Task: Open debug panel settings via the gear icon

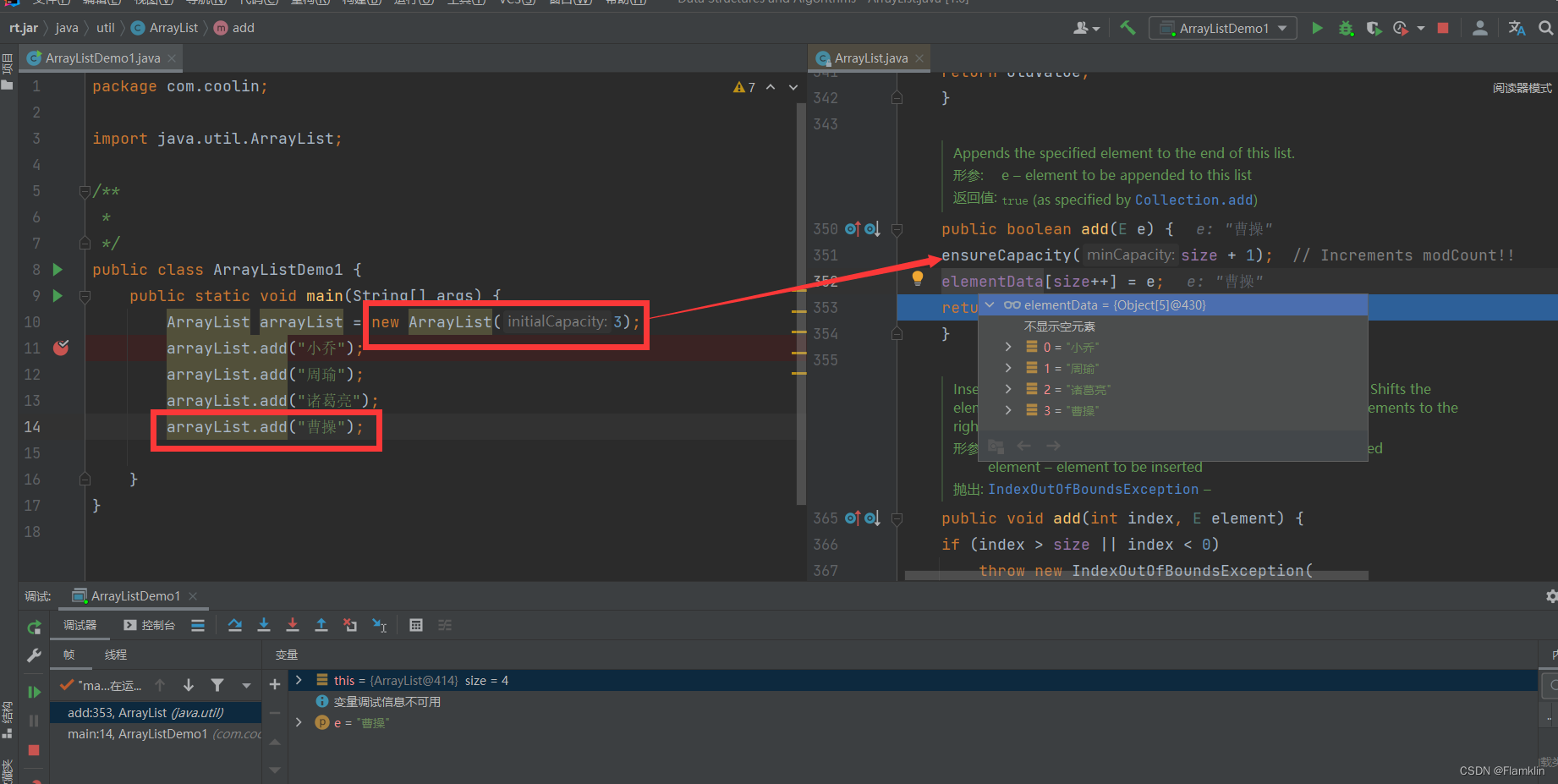Action: 1551,596
